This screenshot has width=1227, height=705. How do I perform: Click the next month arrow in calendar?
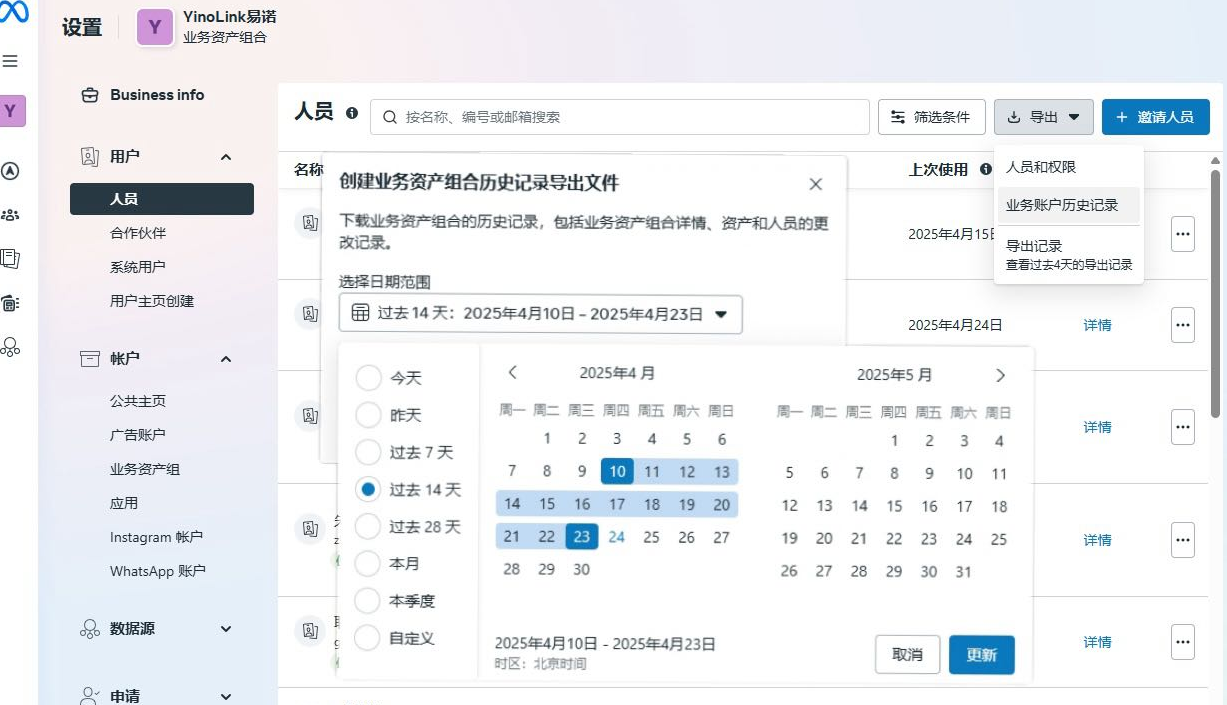(x=1000, y=375)
